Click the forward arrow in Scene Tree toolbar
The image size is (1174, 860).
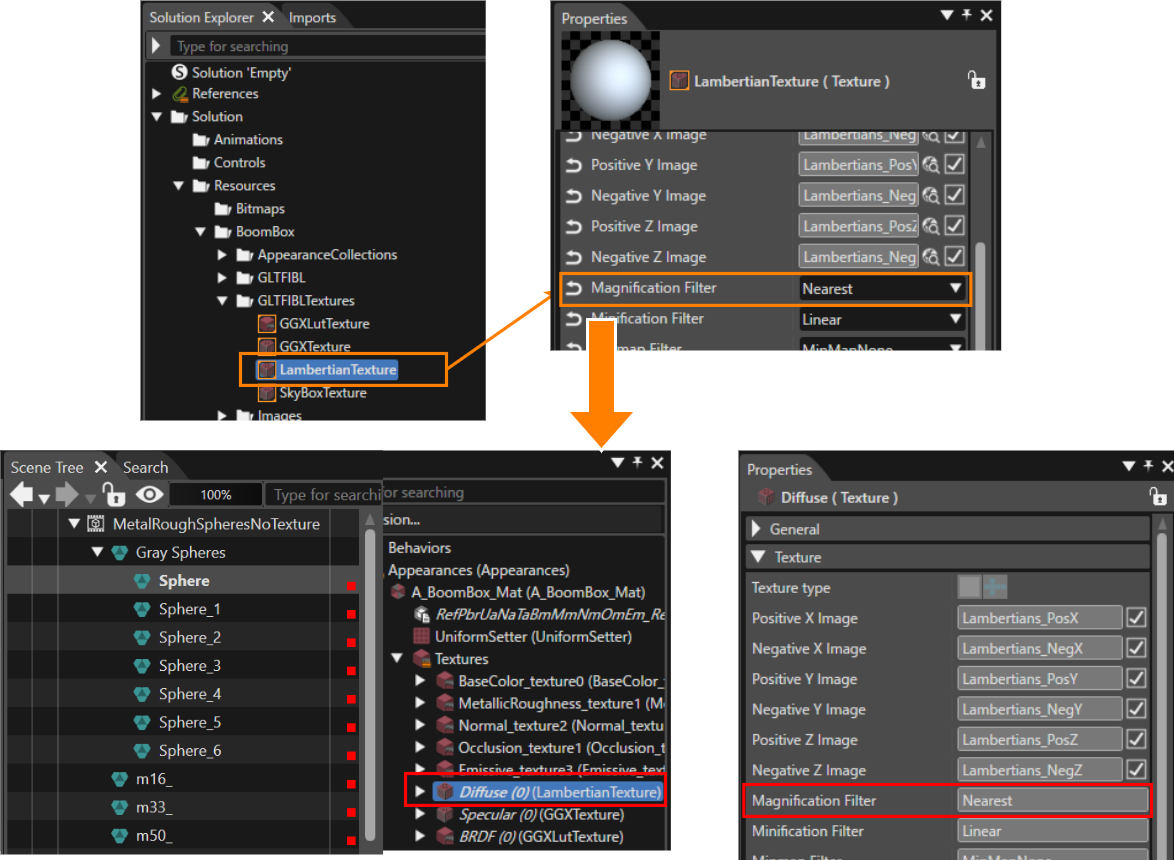coord(67,495)
